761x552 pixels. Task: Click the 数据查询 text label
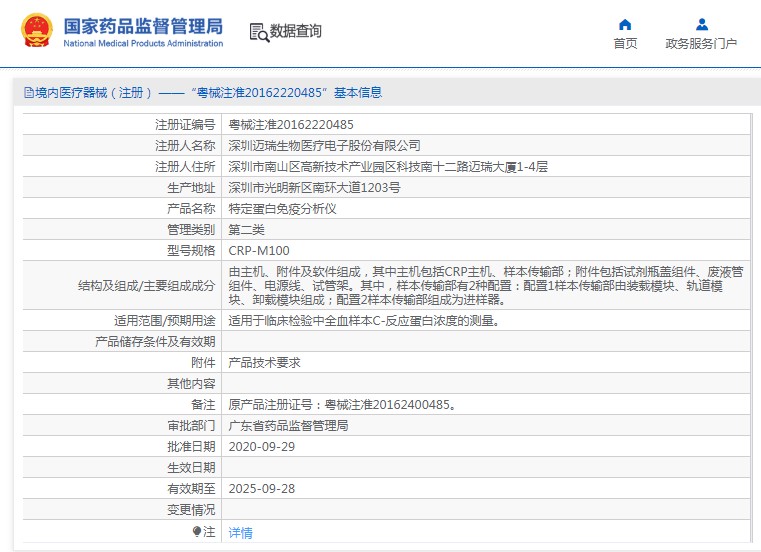pyautogui.click(x=296, y=32)
